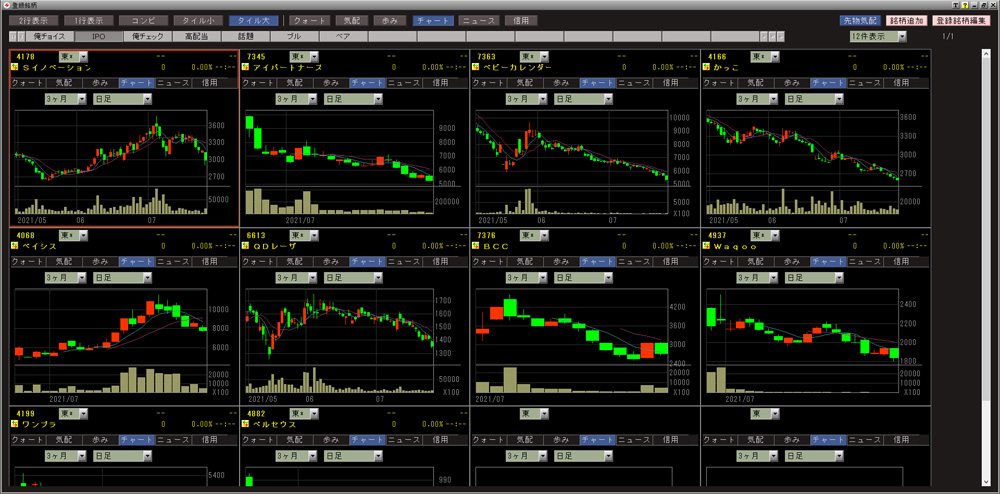This screenshot has width=1000, height=494.
Task: Switch to the 高配当 watchlist tab
Action: [x=197, y=36]
